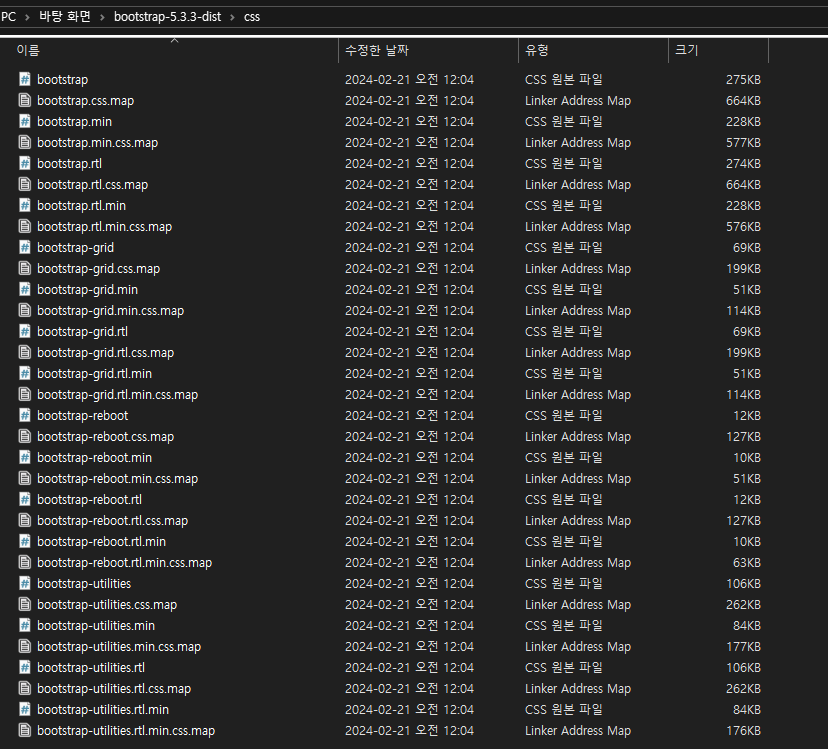This screenshot has width=828, height=749.
Task: Click the CSS icon of bootstrap file
Action: 25,79
